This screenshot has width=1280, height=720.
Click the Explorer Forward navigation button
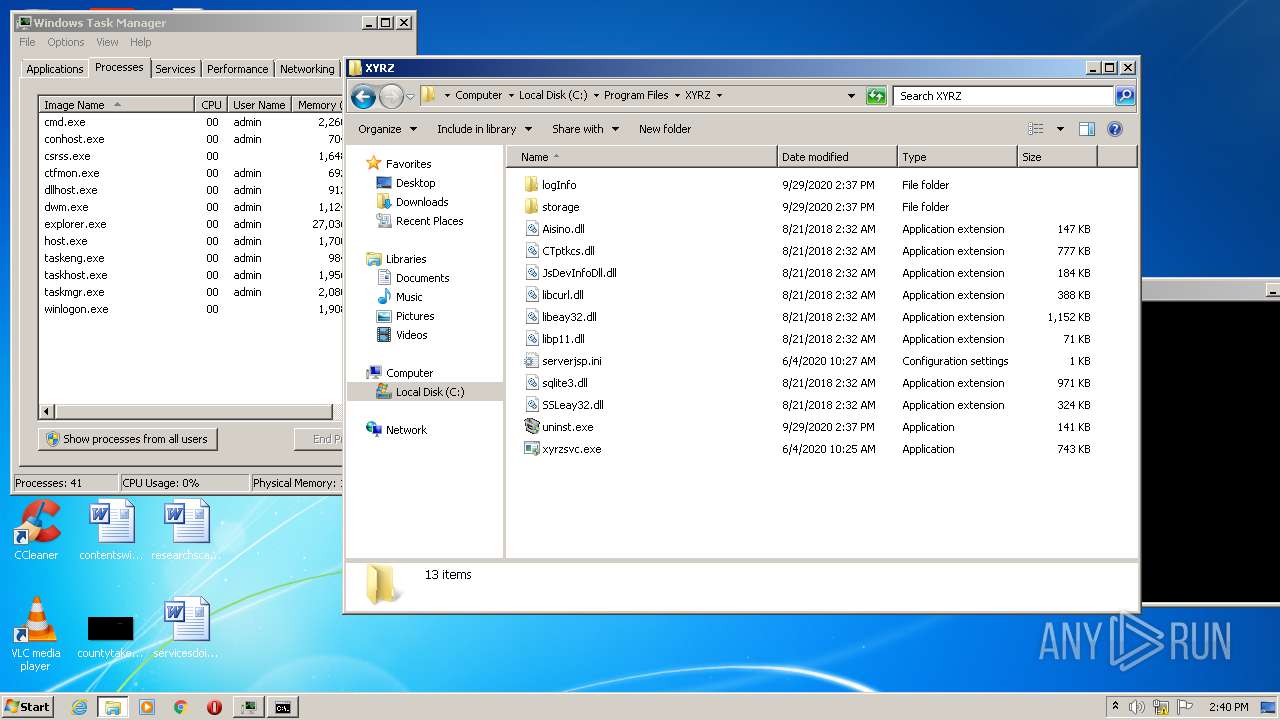point(391,96)
